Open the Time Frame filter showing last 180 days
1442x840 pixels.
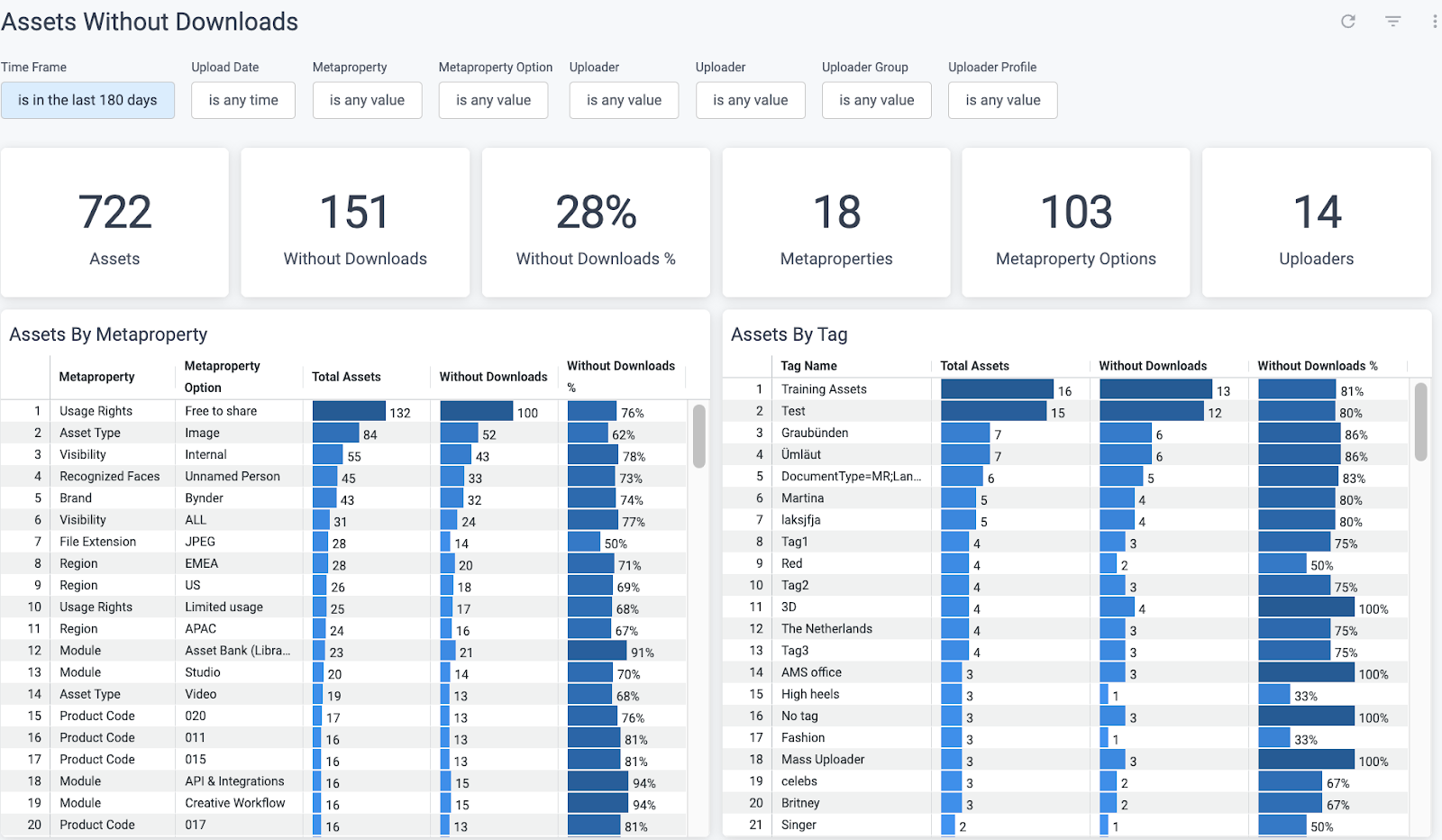(x=87, y=100)
